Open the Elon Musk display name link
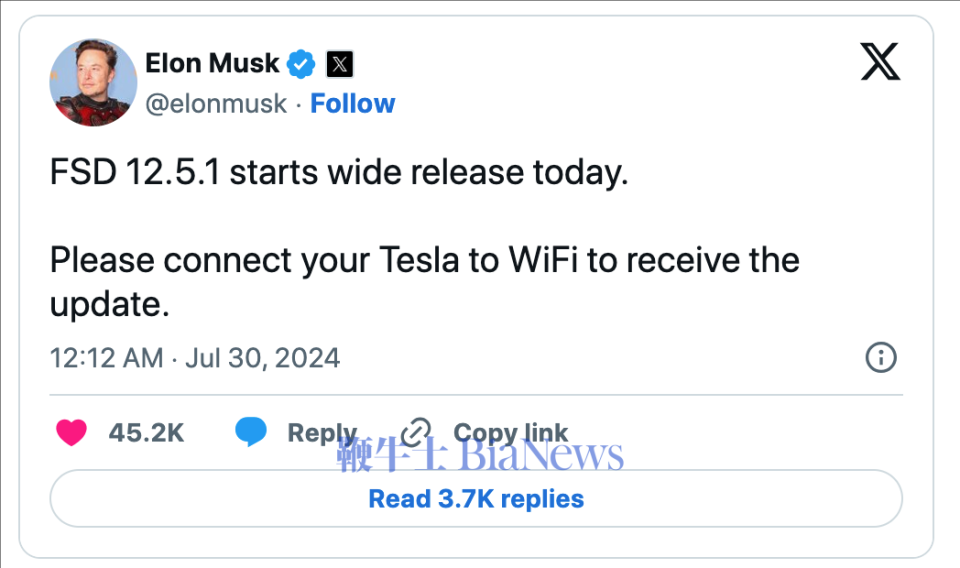Viewport: 960px width, 568px height. click(x=212, y=64)
